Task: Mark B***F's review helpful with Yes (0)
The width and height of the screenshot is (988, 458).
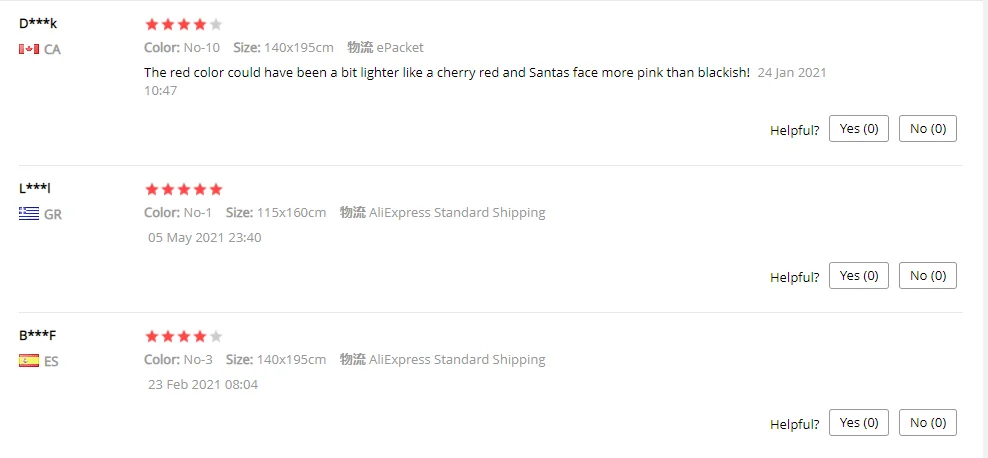Action: tap(858, 423)
